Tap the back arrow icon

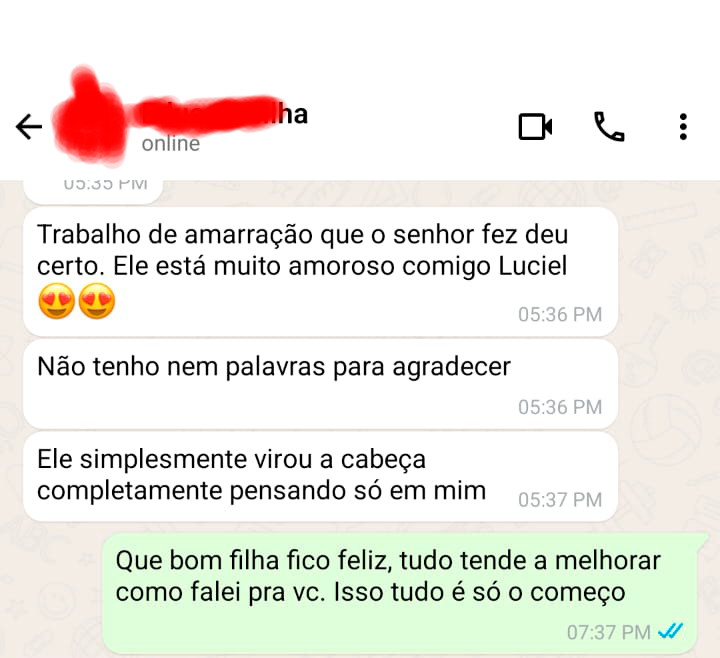pyautogui.click(x=29, y=126)
